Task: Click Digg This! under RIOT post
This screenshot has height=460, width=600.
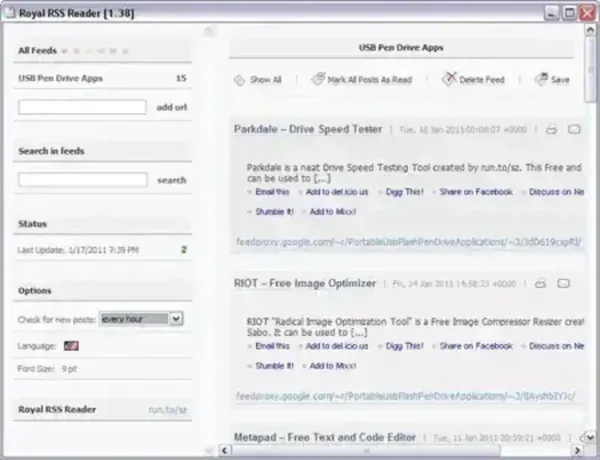Action: tap(404, 346)
